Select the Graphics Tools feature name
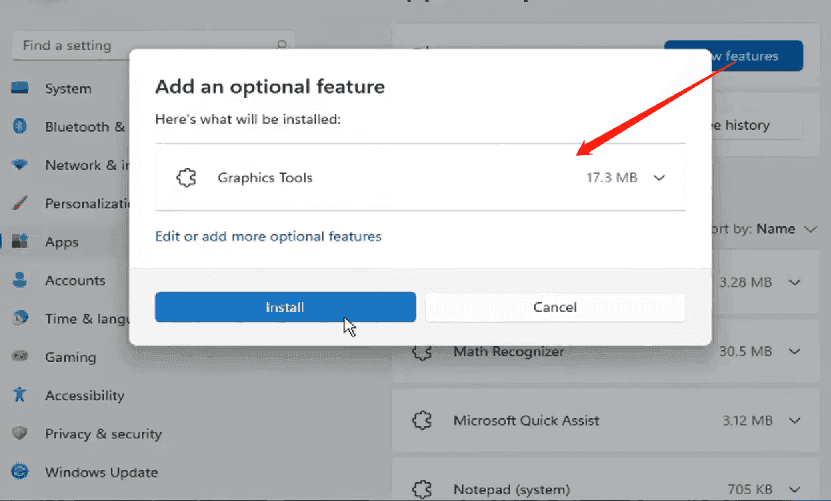This screenshot has height=501, width=831. point(265,178)
